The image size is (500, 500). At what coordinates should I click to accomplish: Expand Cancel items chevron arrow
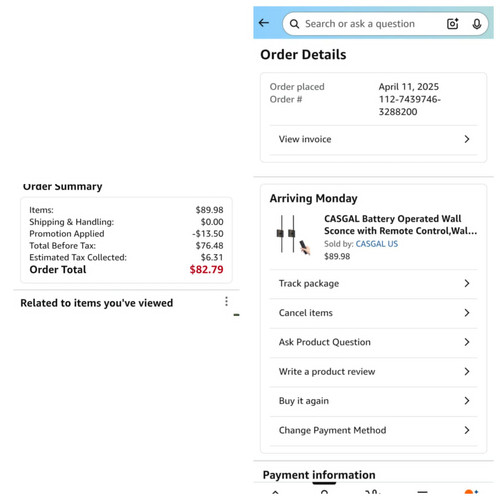(467, 313)
